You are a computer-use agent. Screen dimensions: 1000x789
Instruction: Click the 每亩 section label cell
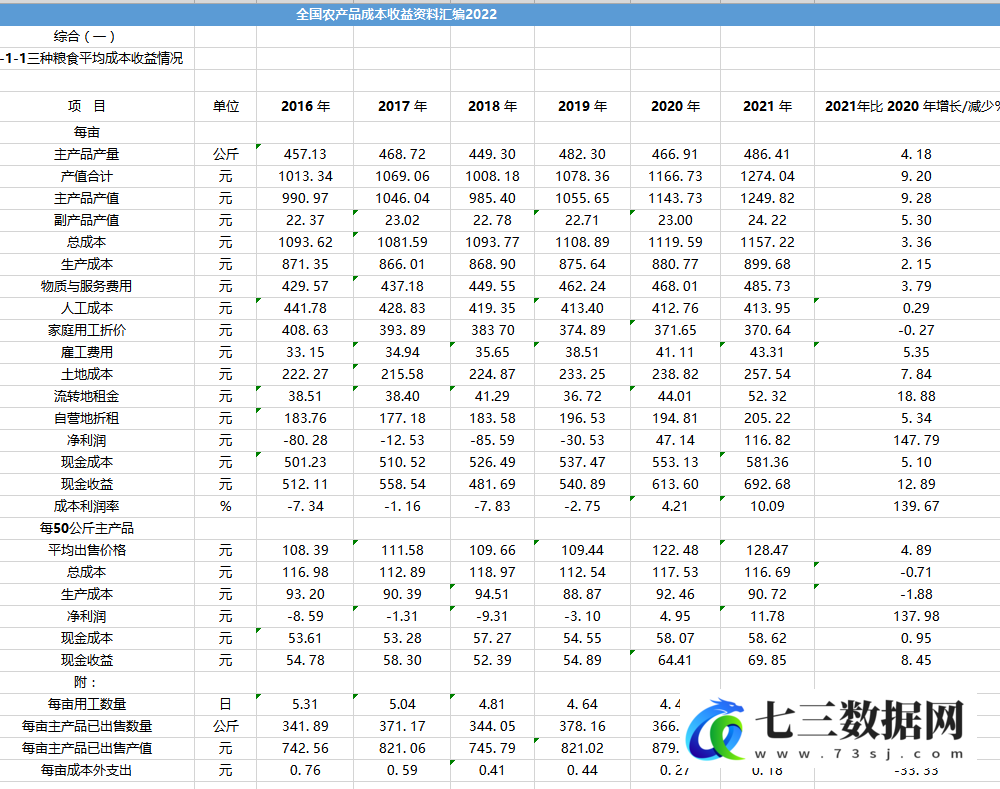87,132
